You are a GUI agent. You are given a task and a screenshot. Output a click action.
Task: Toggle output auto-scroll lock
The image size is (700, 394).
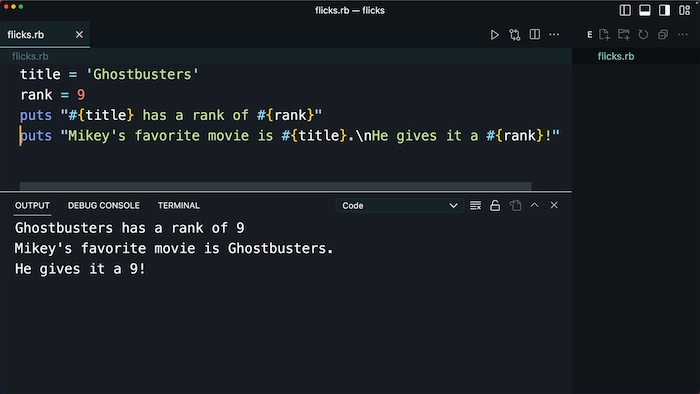(x=495, y=205)
